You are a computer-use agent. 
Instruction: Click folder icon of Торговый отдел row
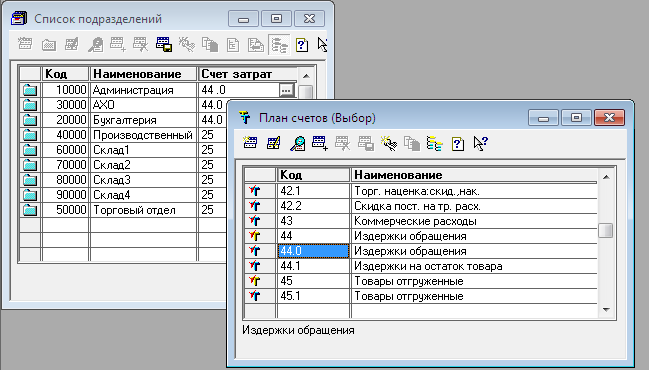[30, 210]
